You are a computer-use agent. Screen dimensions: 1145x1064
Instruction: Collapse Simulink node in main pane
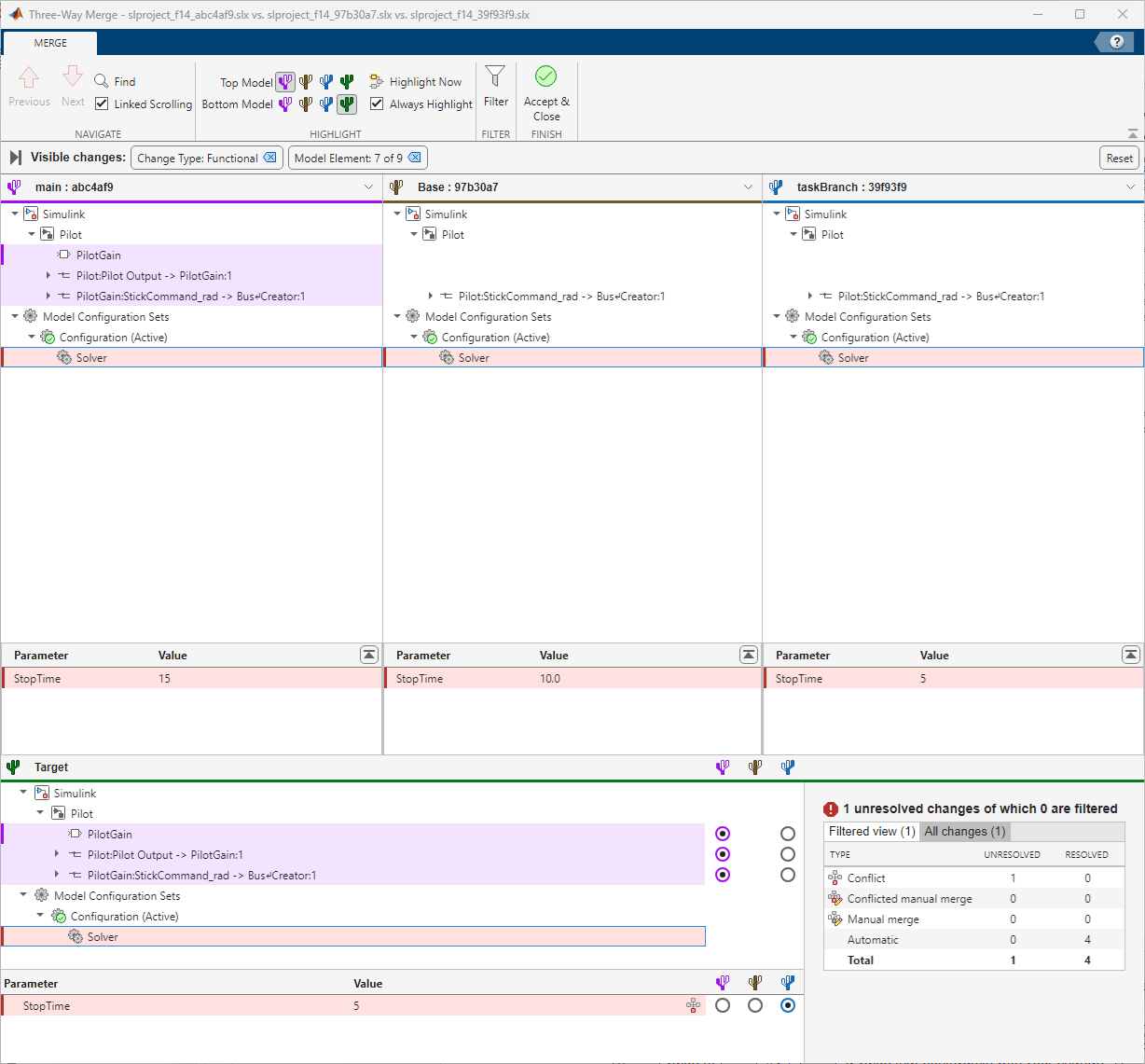point(15,214)
